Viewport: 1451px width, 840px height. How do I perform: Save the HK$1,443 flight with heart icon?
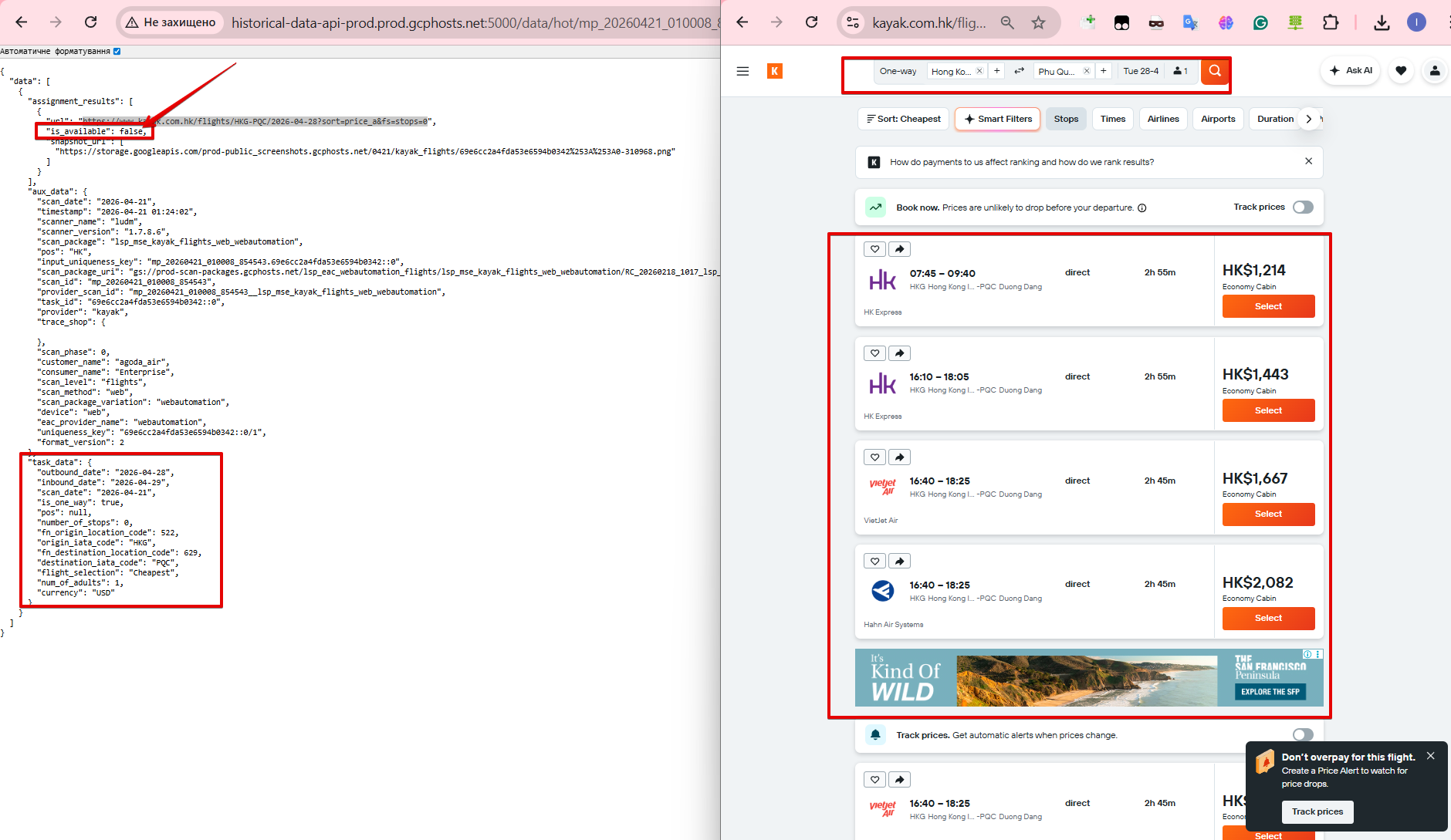point(874,353)
